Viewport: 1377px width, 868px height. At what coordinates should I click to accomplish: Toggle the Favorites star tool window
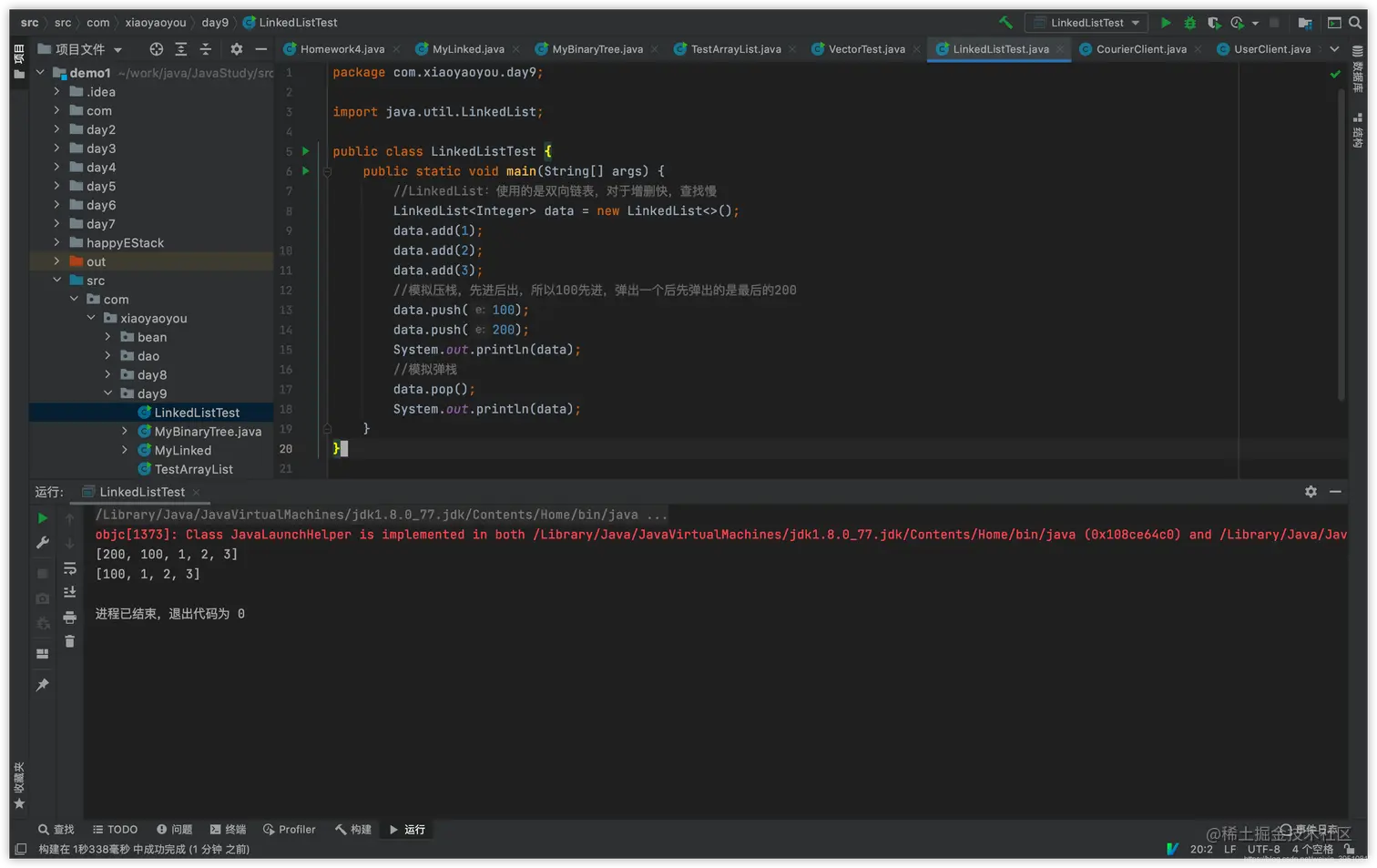pos(19,786)
